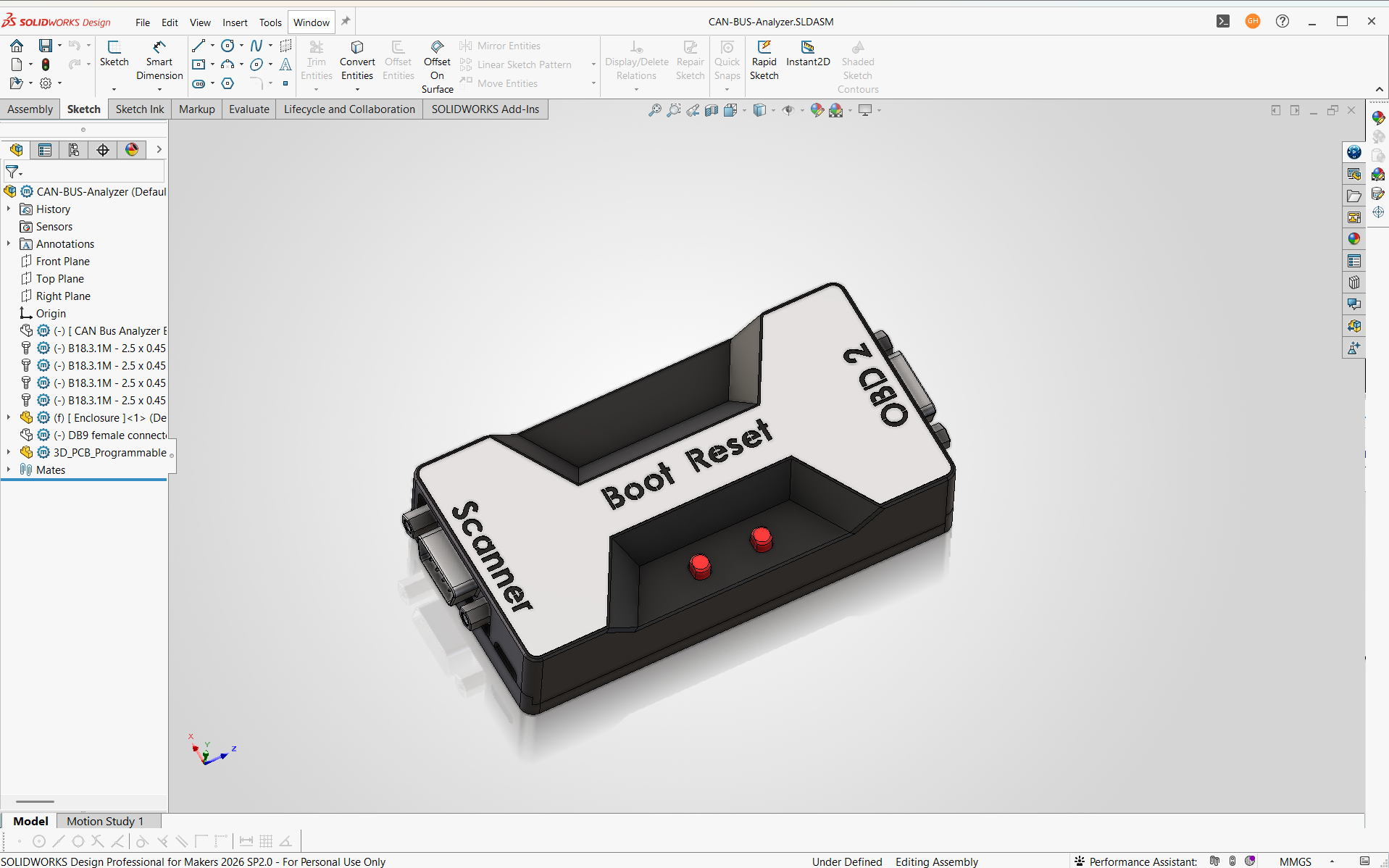
Task: Click the view orientation triad
Action: (x=212, y=751)
